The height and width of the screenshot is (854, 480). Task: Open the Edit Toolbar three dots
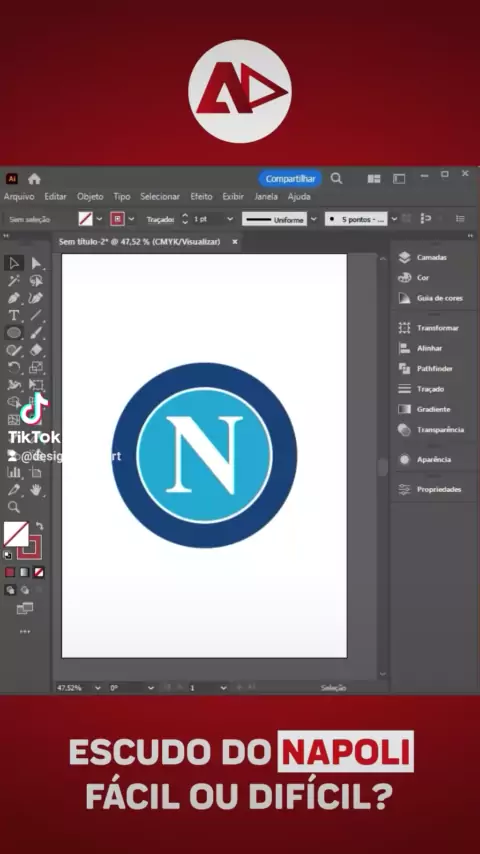pos(25,632)
